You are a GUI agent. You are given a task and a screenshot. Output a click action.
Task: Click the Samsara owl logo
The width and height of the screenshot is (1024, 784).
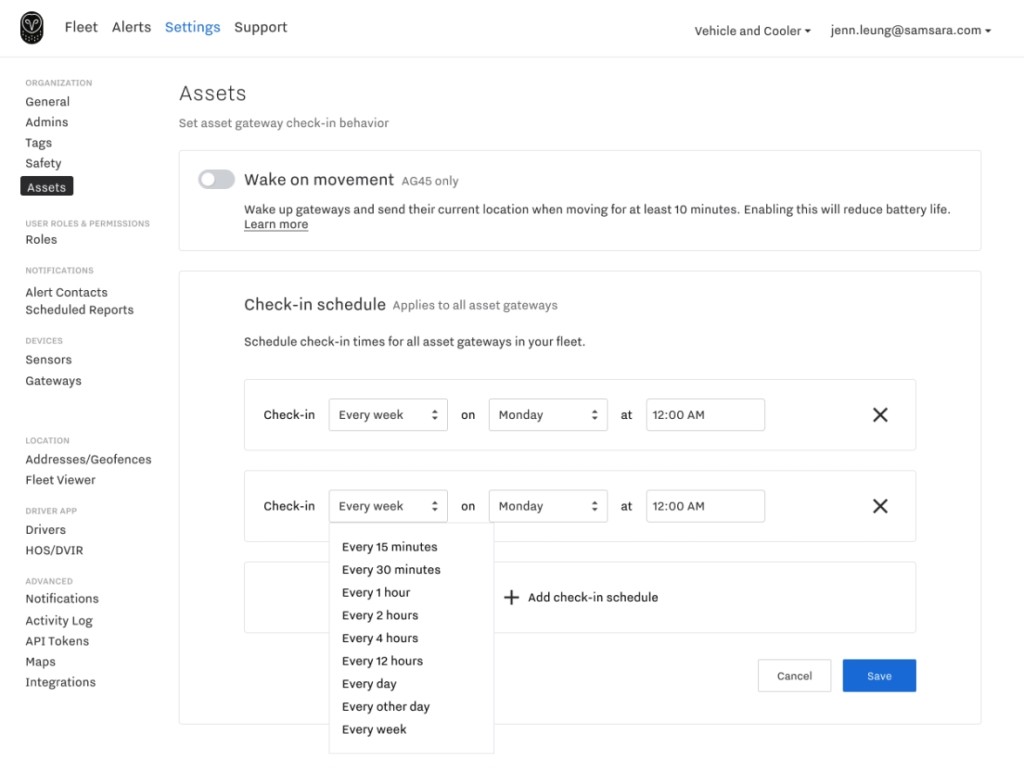(32, 28)
